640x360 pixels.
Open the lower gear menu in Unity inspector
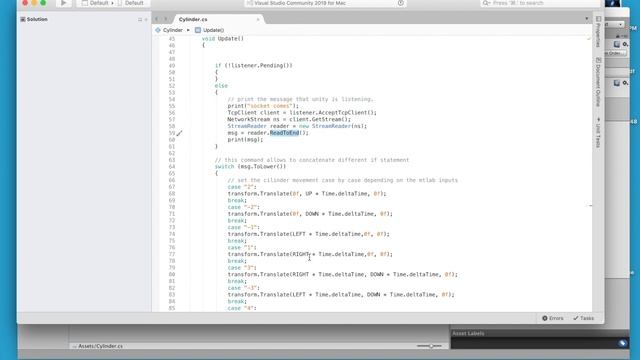625,83
